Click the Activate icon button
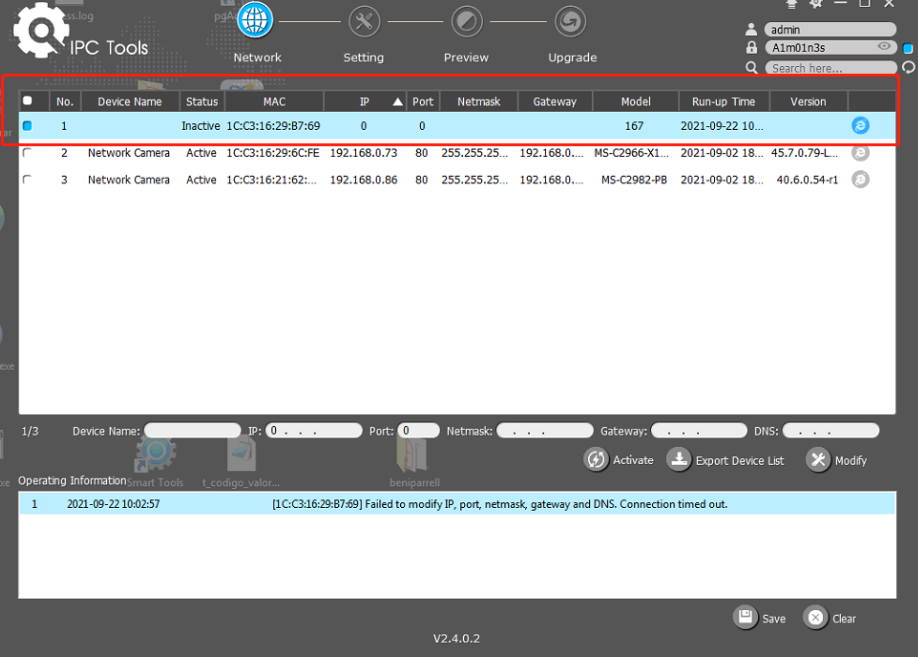The height and width of the screenshot is (657, 918). point(596,460)
